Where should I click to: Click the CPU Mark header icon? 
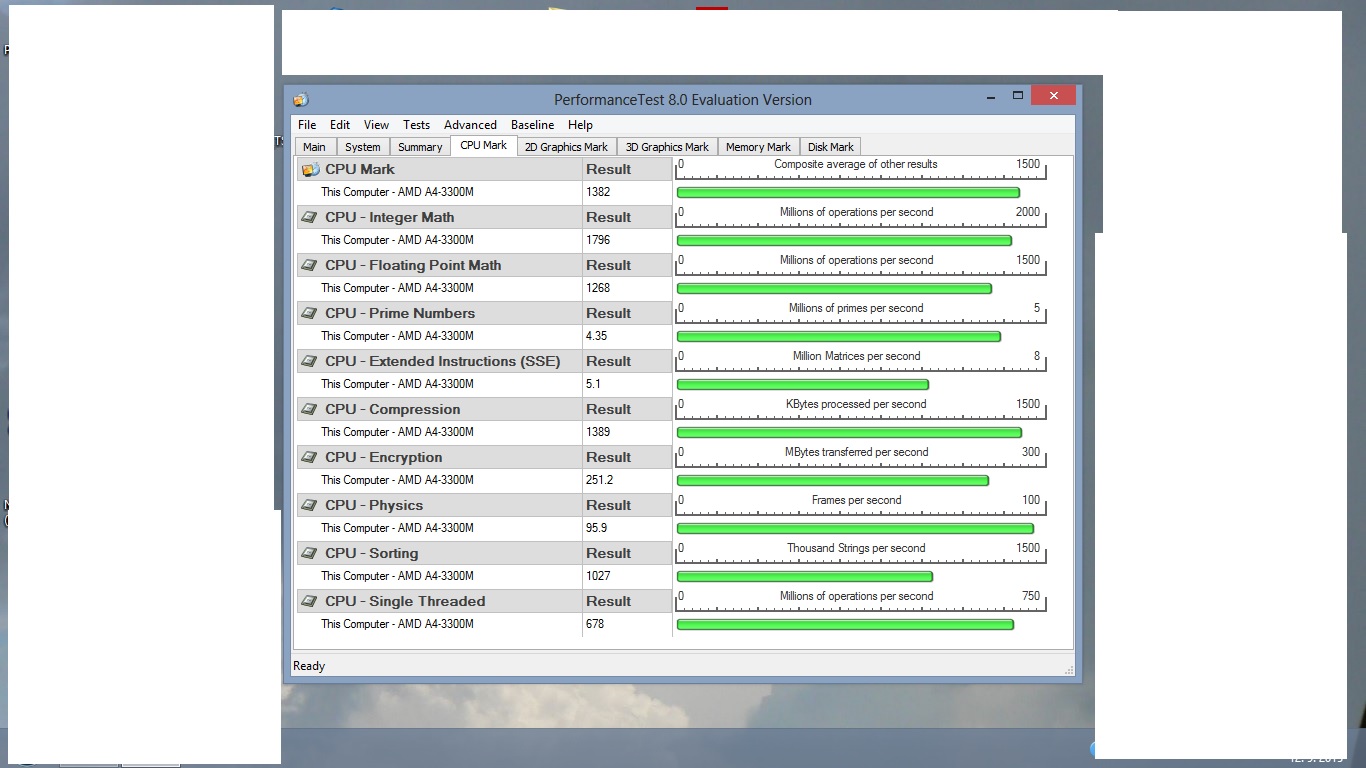tap(311, 169)
